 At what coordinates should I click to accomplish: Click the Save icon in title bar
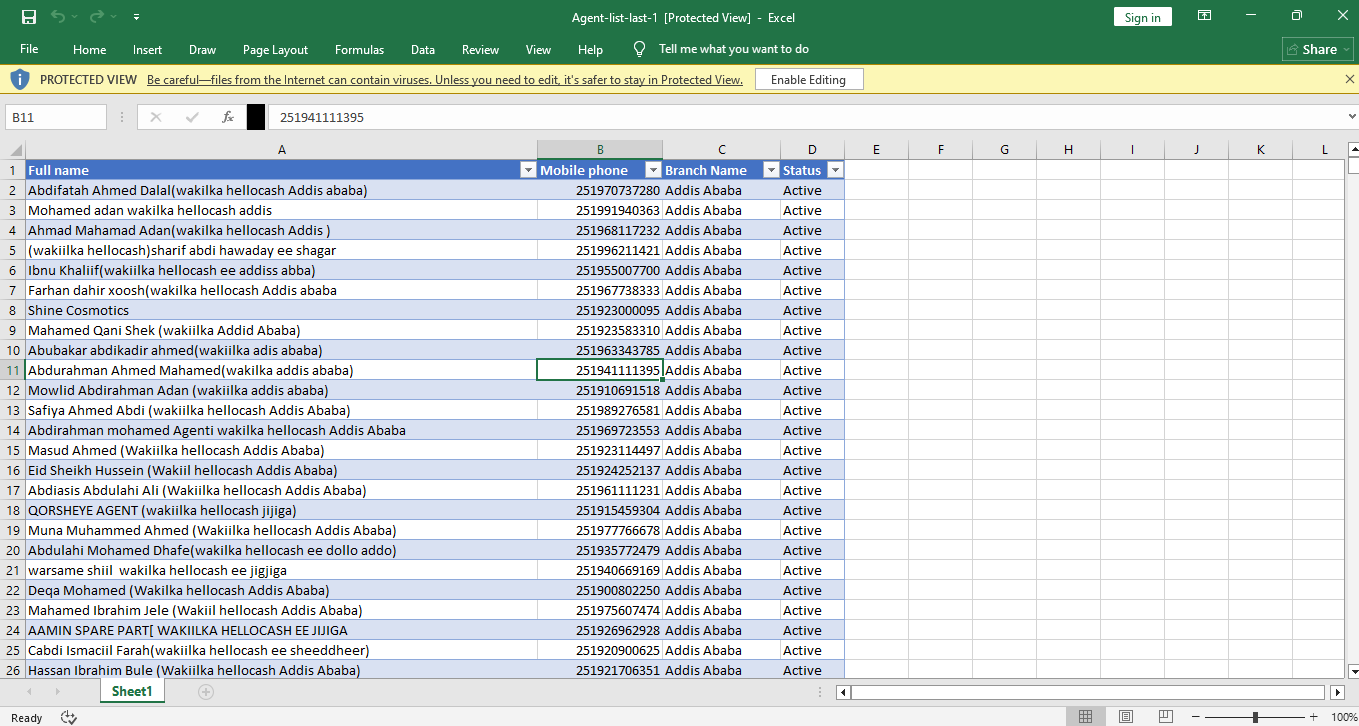(29, 17)
